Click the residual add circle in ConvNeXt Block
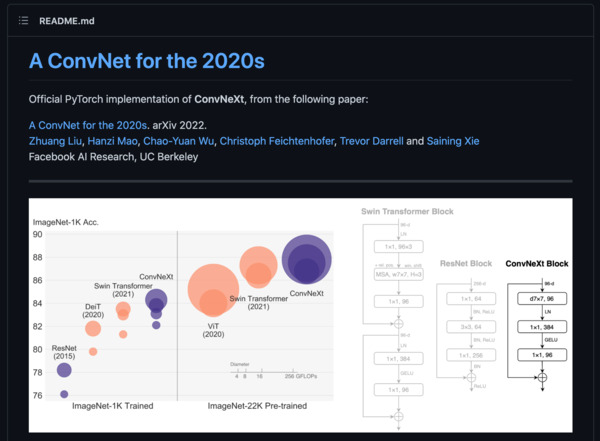The height and width of the screenshot is (441, 600). (542, 377)
